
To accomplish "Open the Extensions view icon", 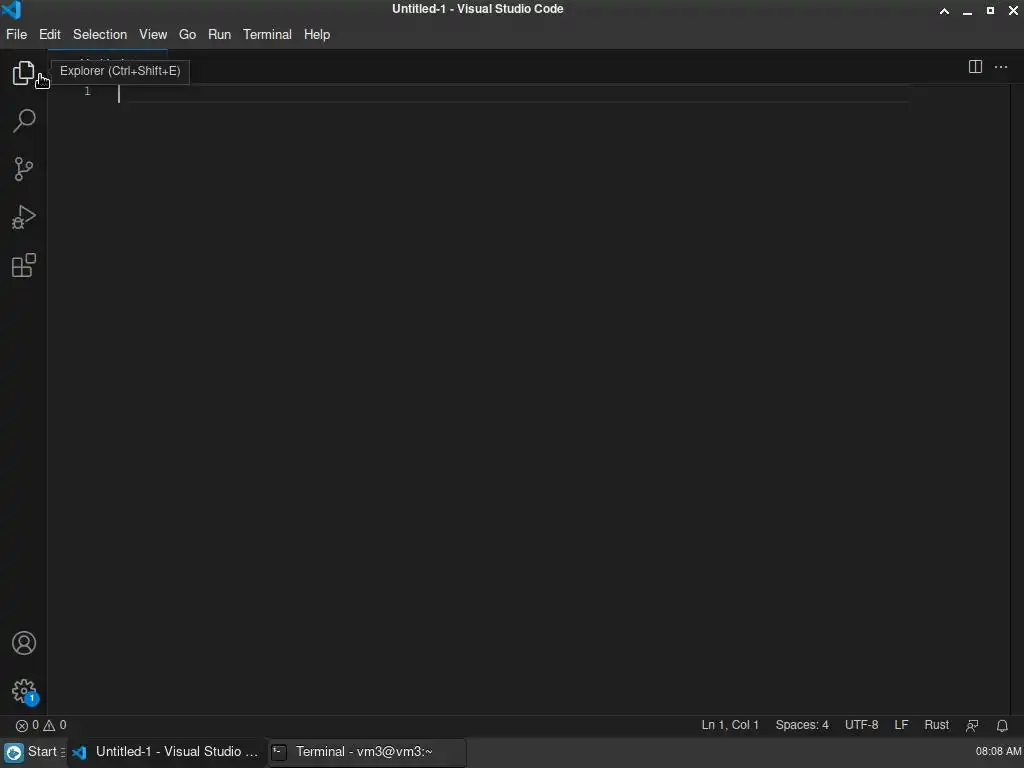I will click(24, 266).
